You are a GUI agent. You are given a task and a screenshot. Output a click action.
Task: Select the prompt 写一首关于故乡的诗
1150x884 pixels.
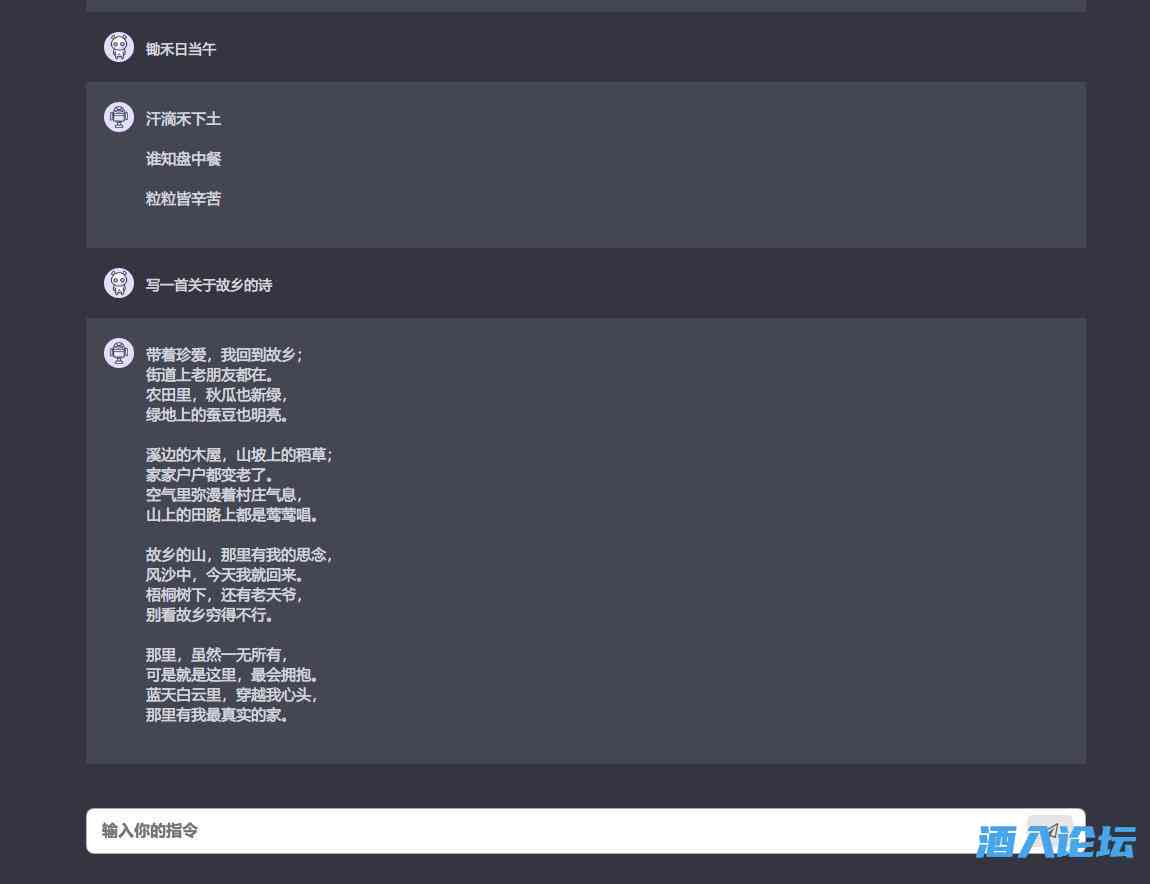click(x=209, y=285)
